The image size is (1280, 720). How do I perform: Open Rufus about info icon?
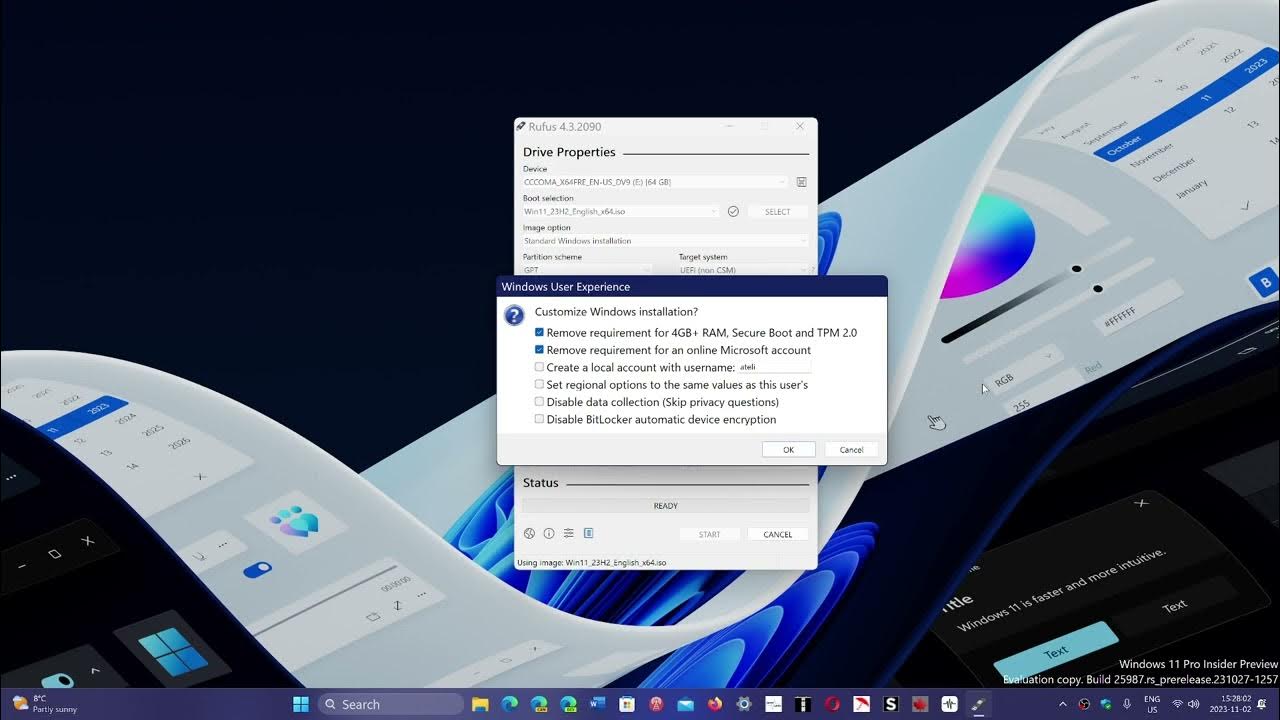(x=549, y=533)
